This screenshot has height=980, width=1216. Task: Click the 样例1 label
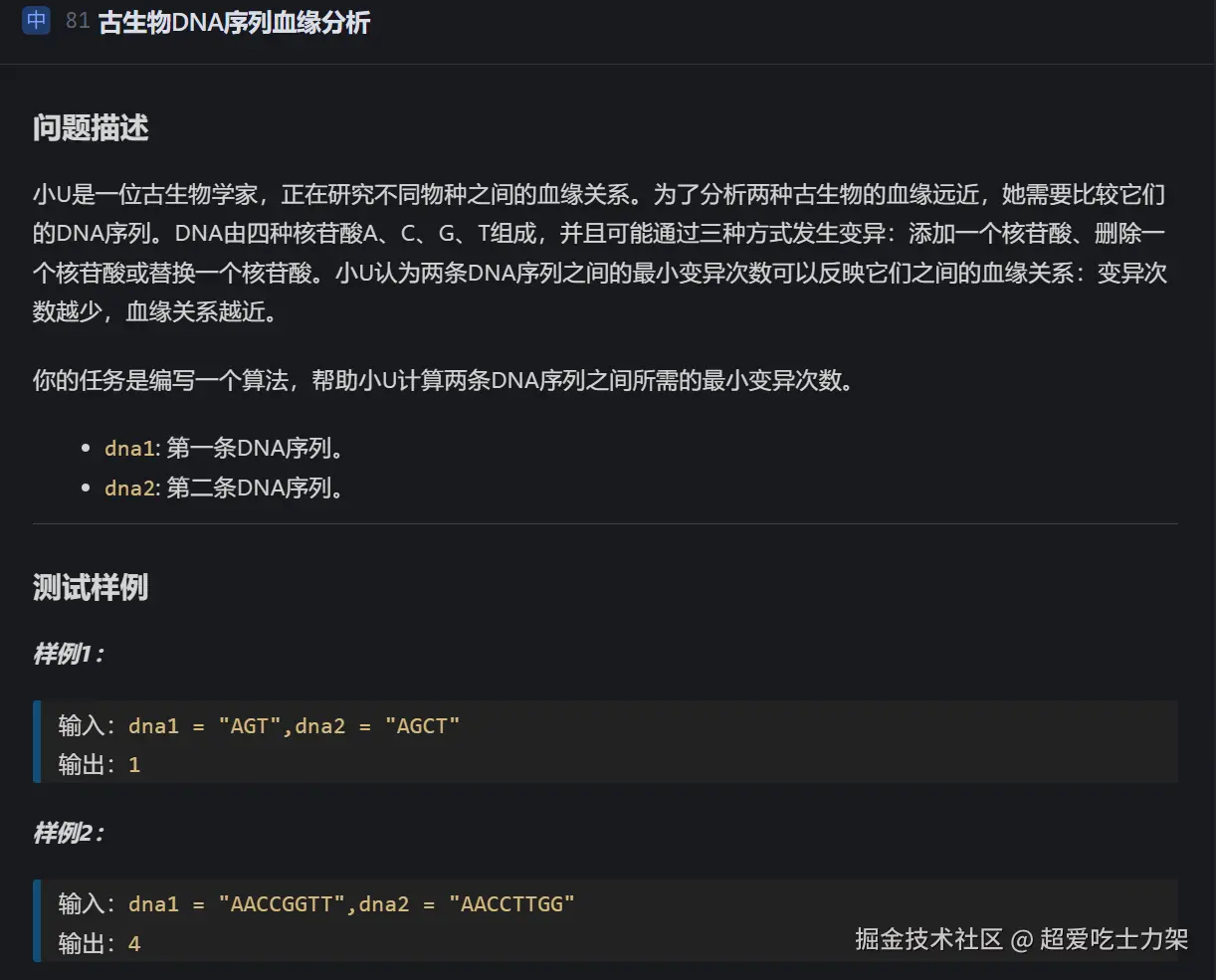[69, 654]
